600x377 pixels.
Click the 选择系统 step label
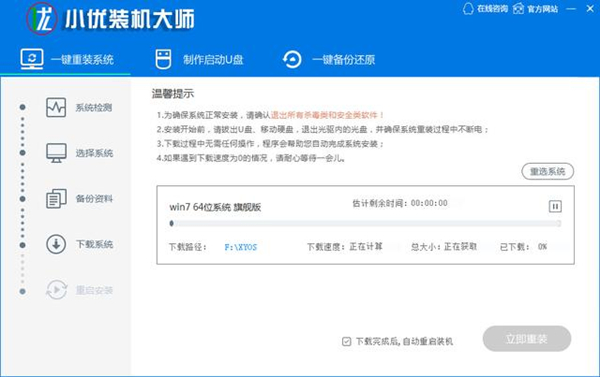(94, 153)
